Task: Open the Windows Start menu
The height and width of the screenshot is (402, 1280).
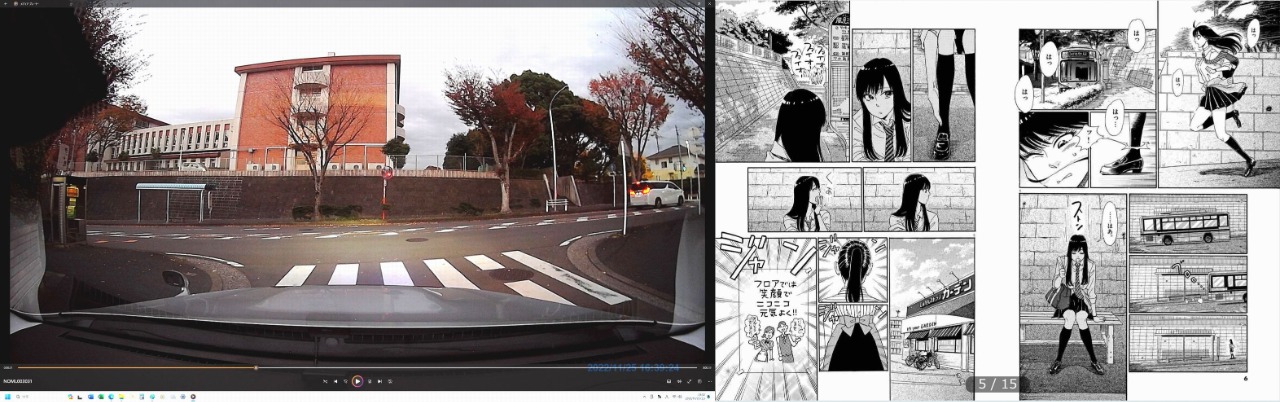Action: pos(7,397)
